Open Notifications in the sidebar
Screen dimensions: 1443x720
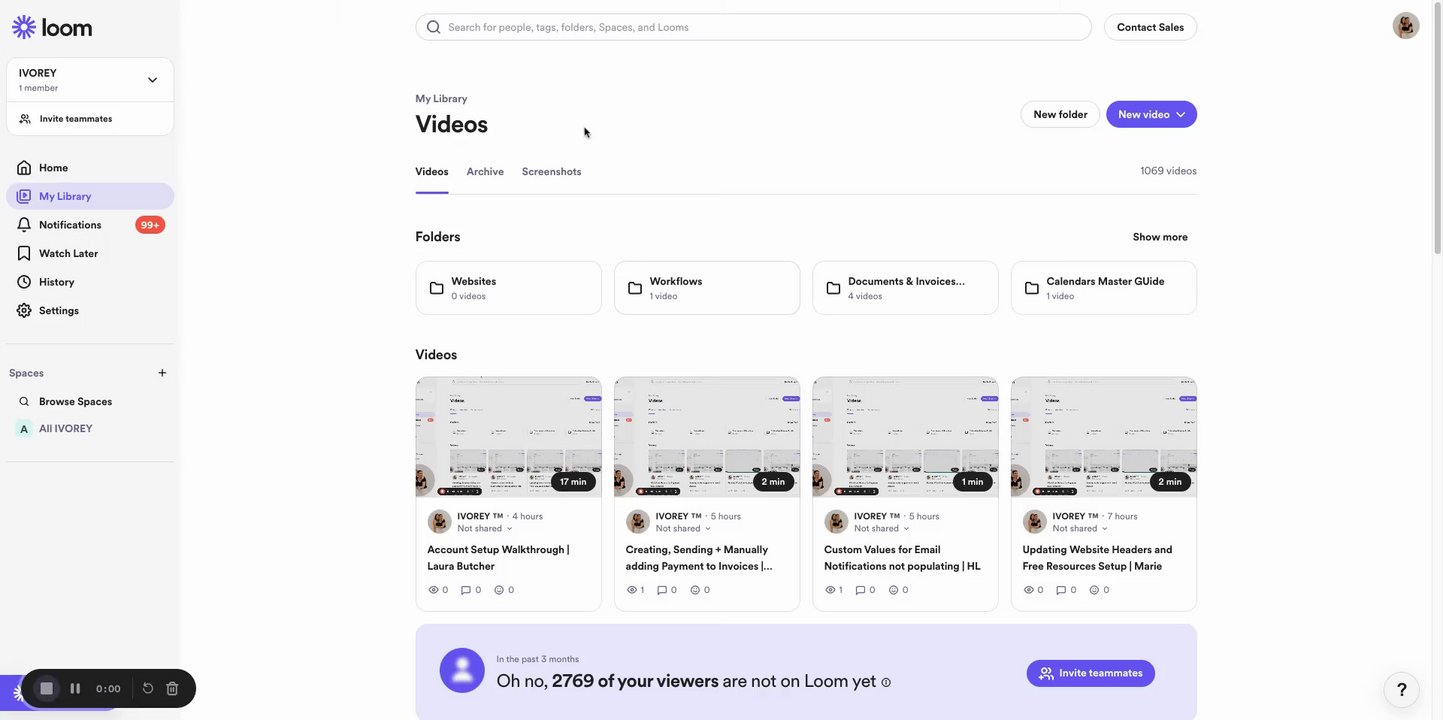pyautogui.click(x=90, y=225)
